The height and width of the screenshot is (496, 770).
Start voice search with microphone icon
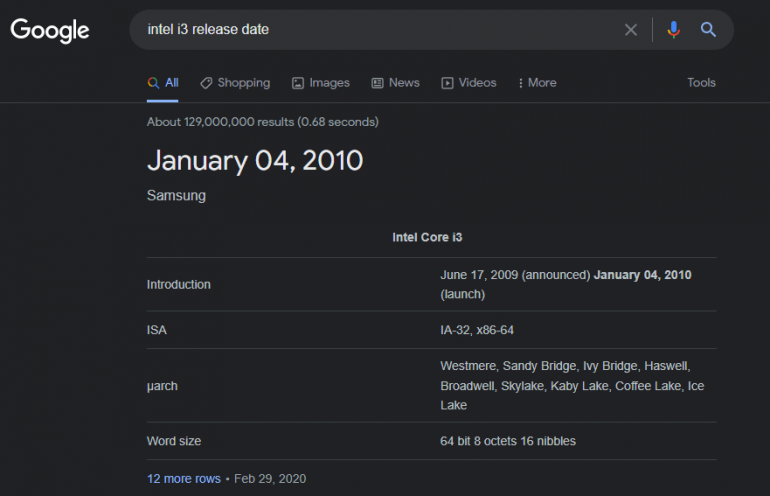click(x=673, y=30)
